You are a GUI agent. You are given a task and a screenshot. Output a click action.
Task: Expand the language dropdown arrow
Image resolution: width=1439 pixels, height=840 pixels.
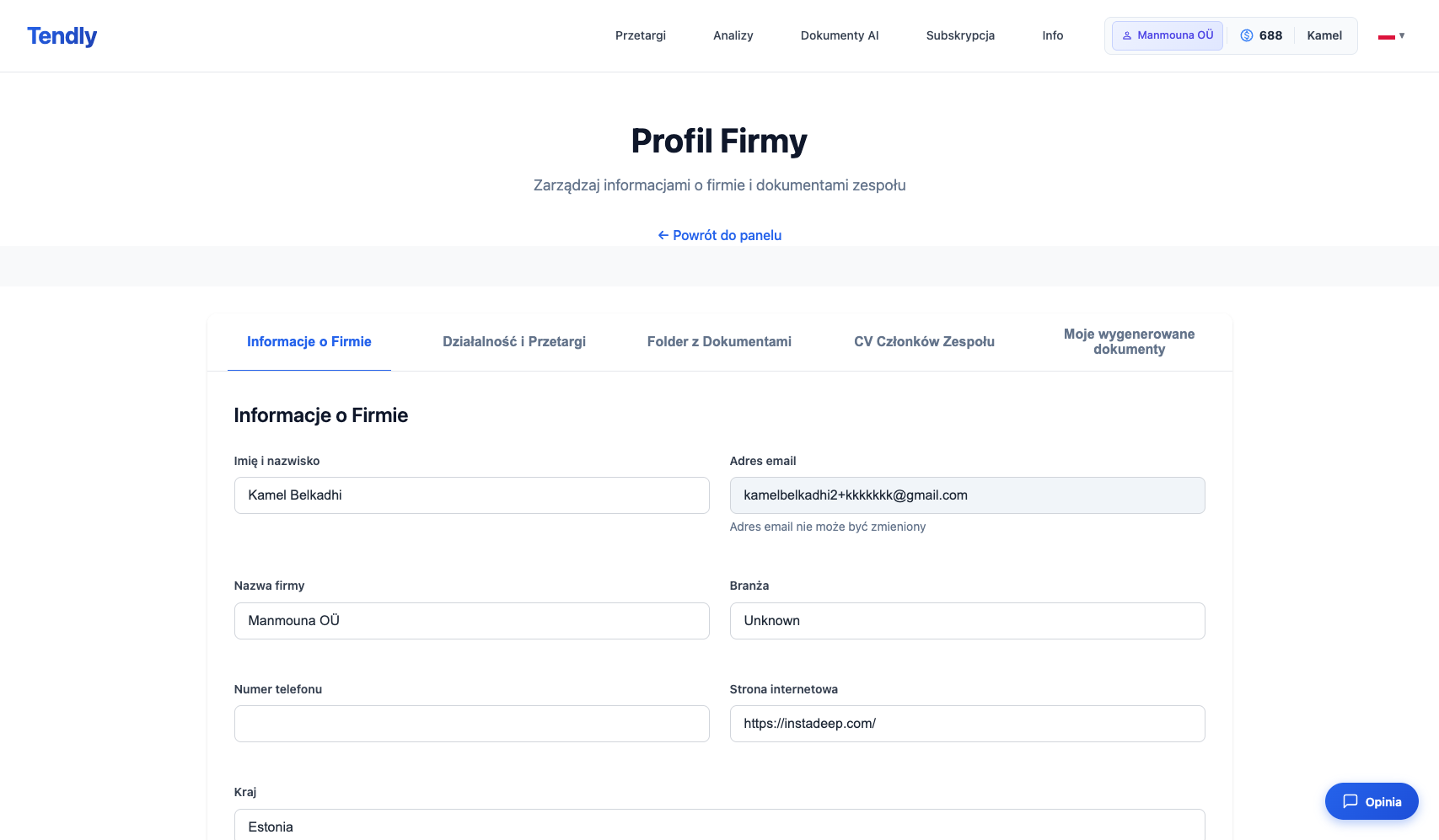(1402, 36)
